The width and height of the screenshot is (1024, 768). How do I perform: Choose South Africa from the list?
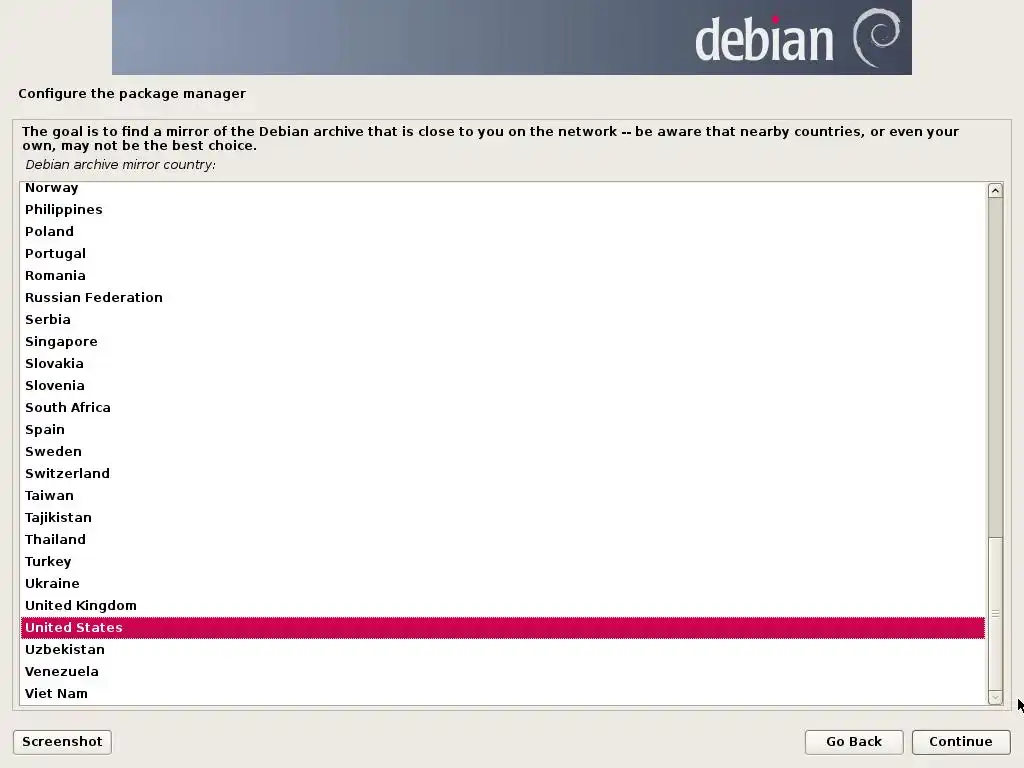tap(502, 408)
